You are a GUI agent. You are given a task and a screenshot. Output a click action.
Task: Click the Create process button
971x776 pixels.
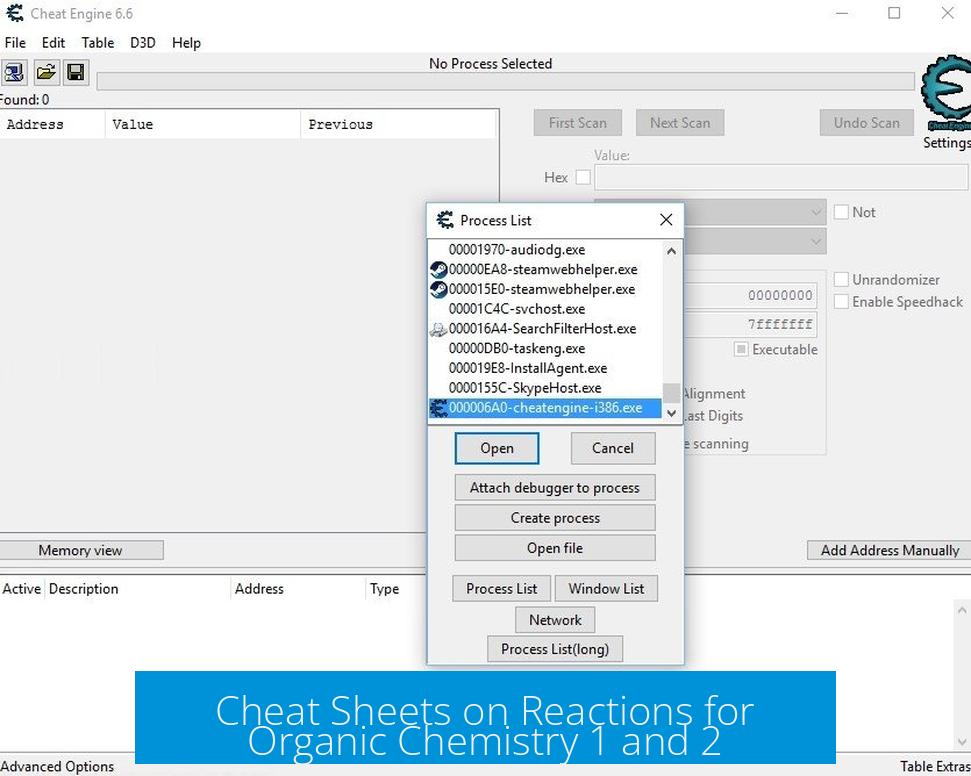(x=555, y=518)
